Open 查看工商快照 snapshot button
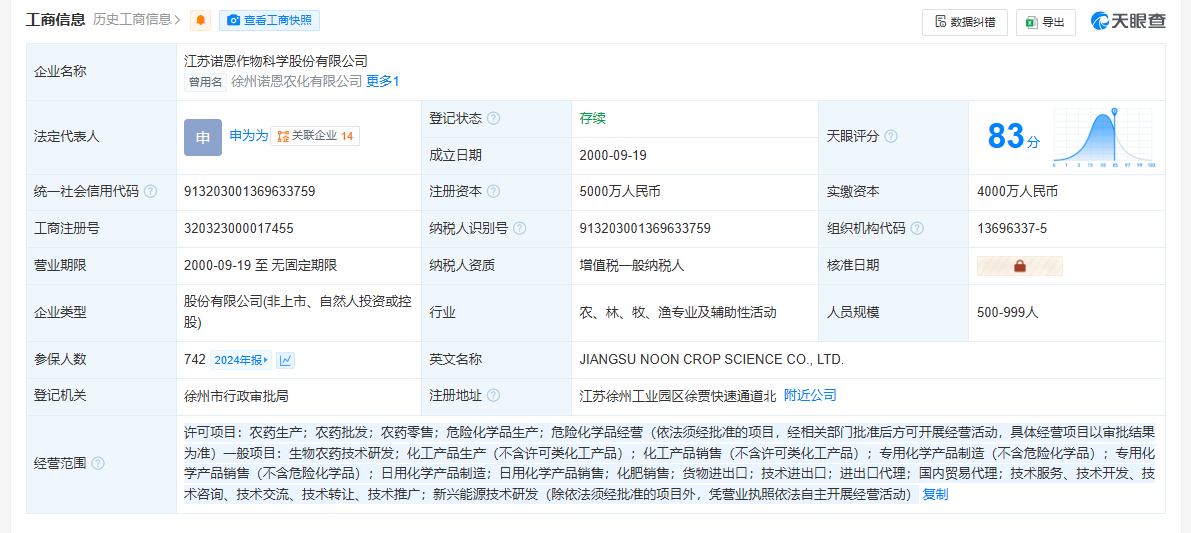 (x=270, y=20)
